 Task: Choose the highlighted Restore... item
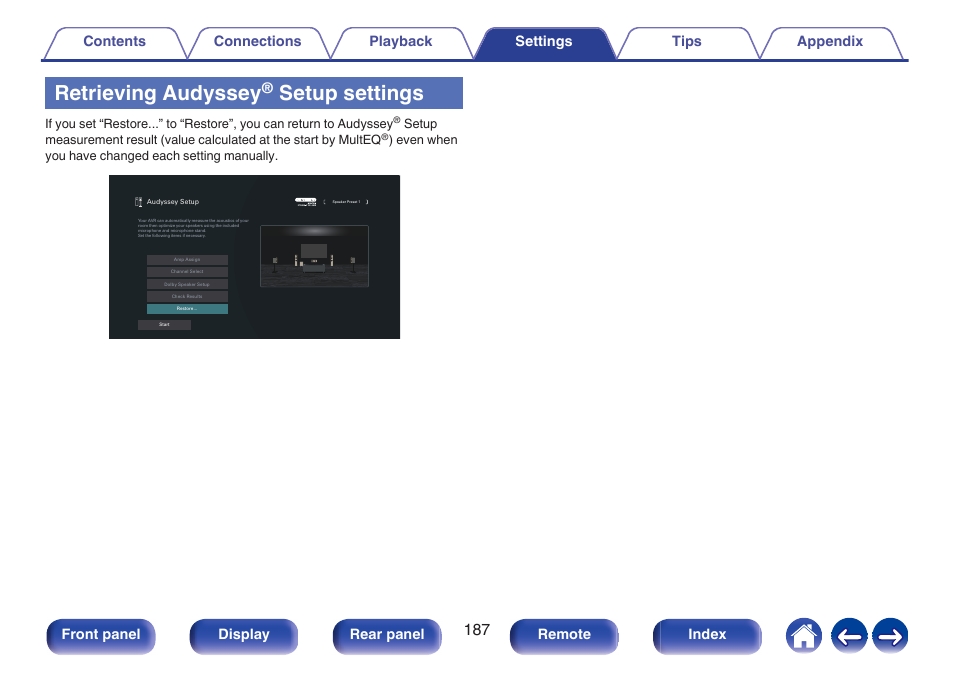187,309
